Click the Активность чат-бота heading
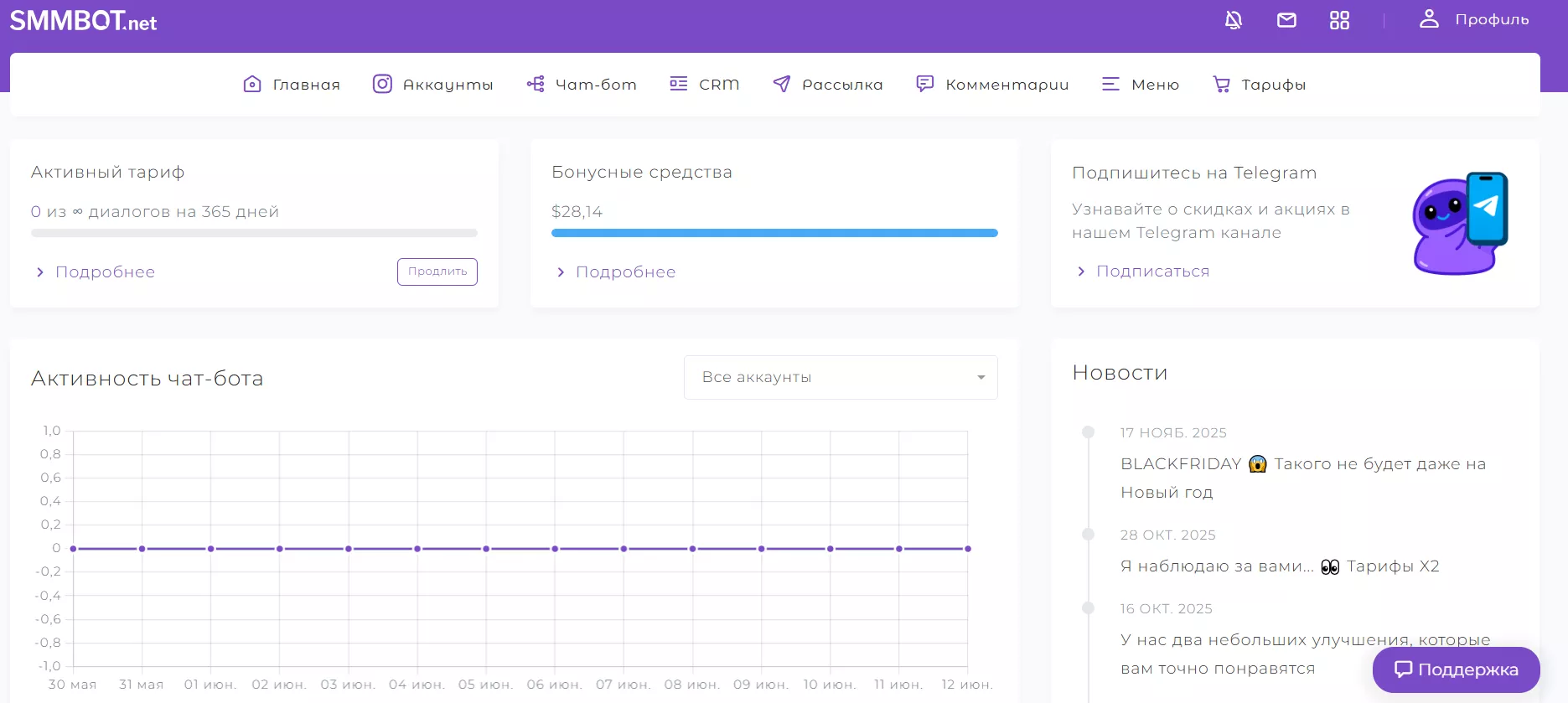 [x=147, y=379]
